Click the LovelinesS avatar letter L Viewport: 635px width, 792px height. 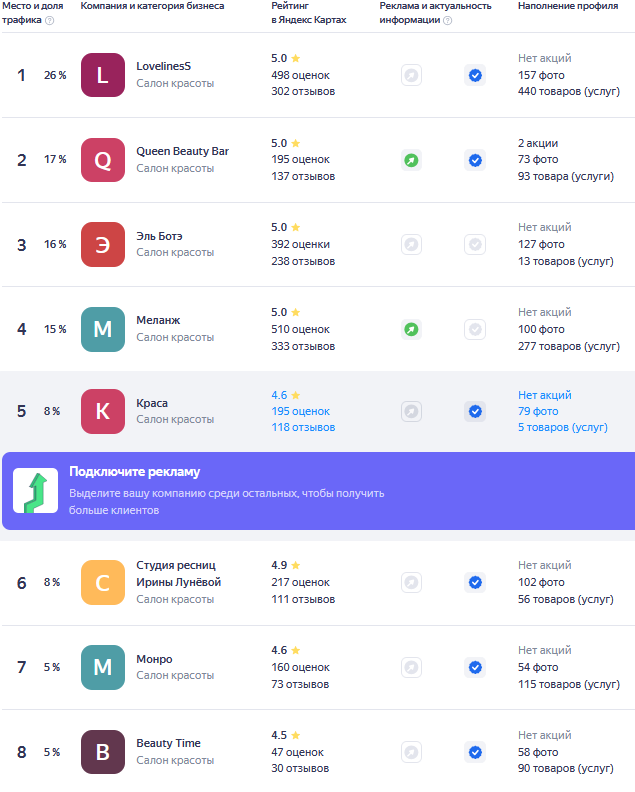tap(103, 75)
